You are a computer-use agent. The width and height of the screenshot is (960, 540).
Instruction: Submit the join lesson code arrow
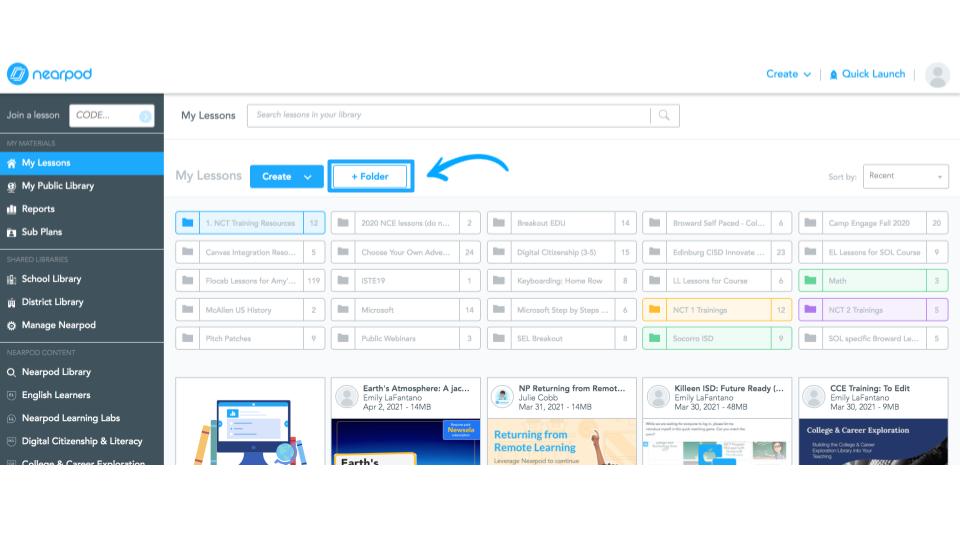[x=145, y=116]
